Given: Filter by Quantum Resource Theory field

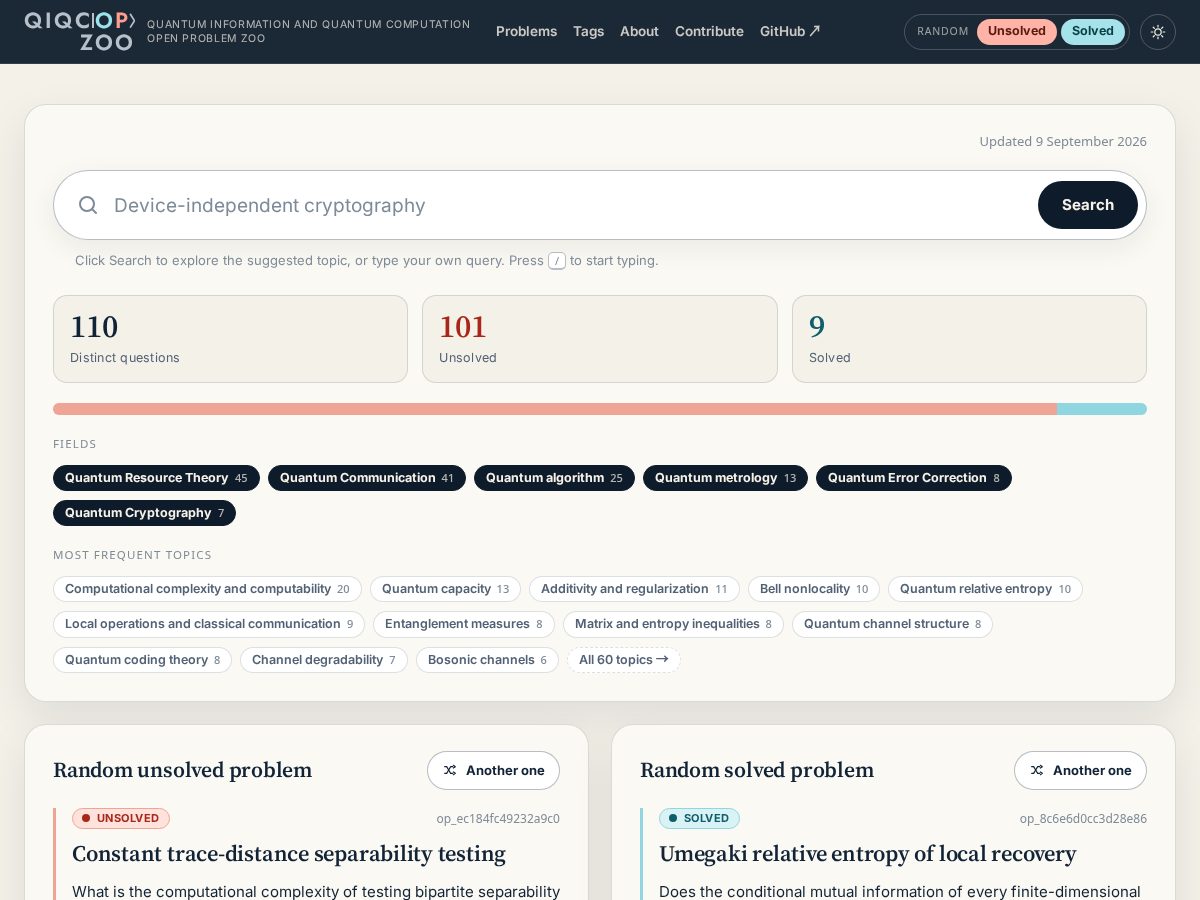Looking at the screenshot, I should [x=156, y=478].
